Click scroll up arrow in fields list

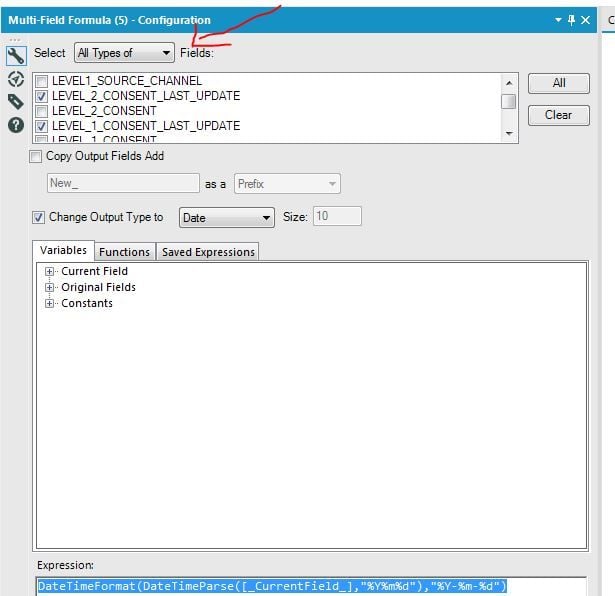pyautogui.click(x=509, y=83)
